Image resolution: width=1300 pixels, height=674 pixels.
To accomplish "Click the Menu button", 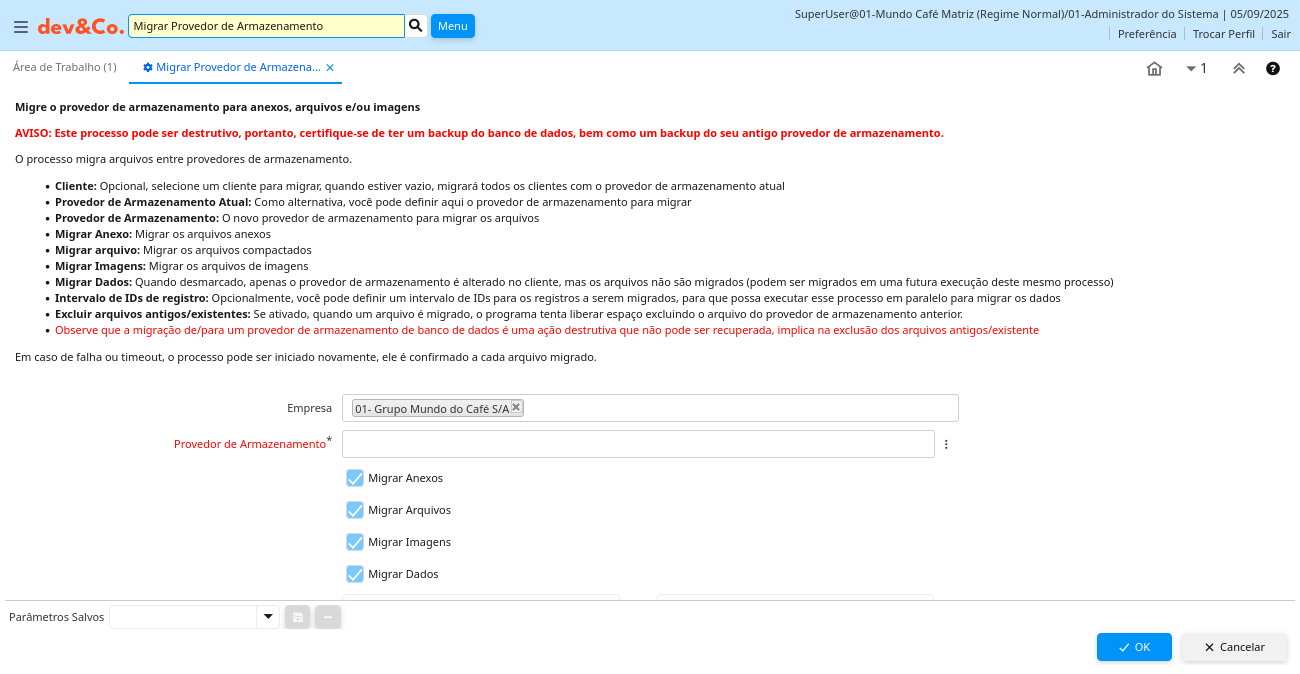I will click(x=453, y=26).
